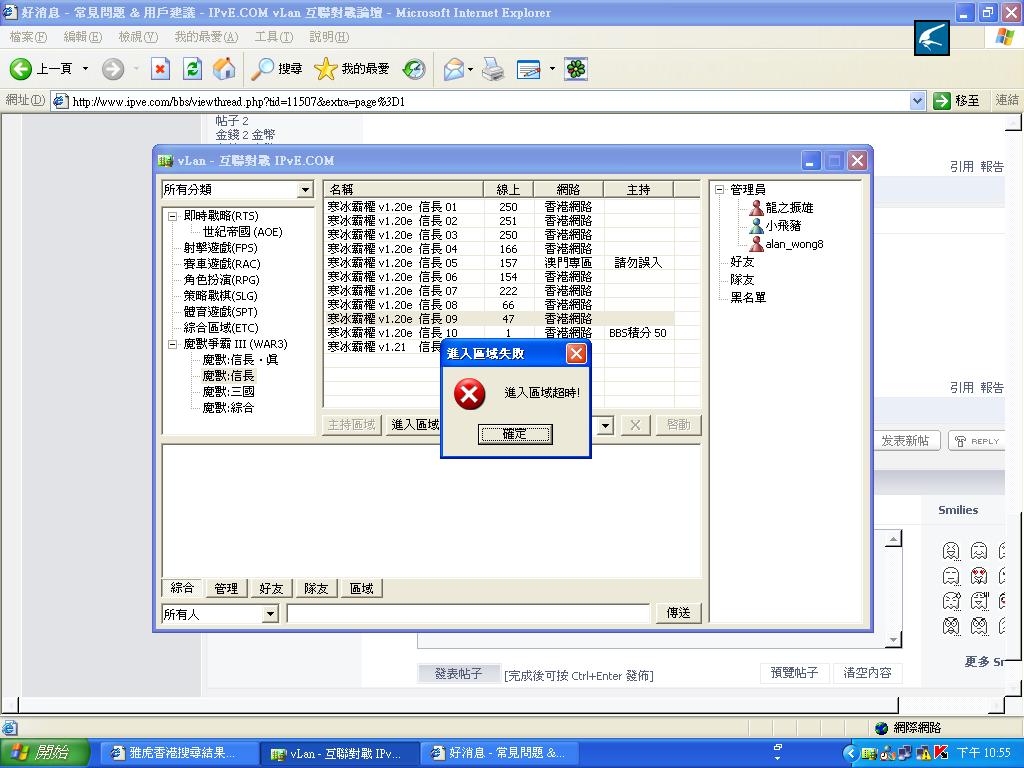Select 魔獸:三國 in the game tree
Image resolution: width=1024 pixels, height=768 pixels.
click(x=228, y=392)
